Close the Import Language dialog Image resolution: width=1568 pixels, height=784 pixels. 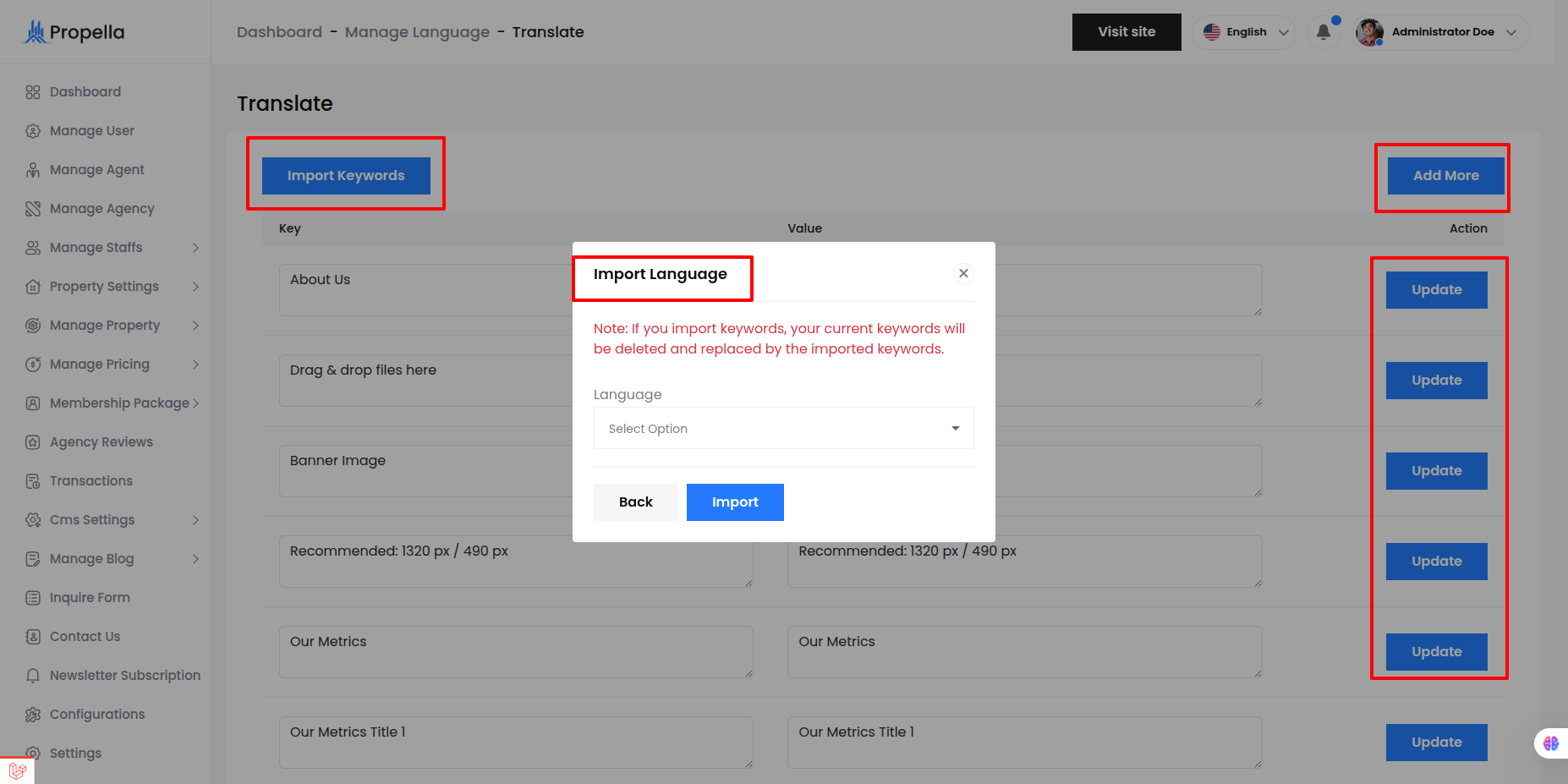(x=963, y=273)
